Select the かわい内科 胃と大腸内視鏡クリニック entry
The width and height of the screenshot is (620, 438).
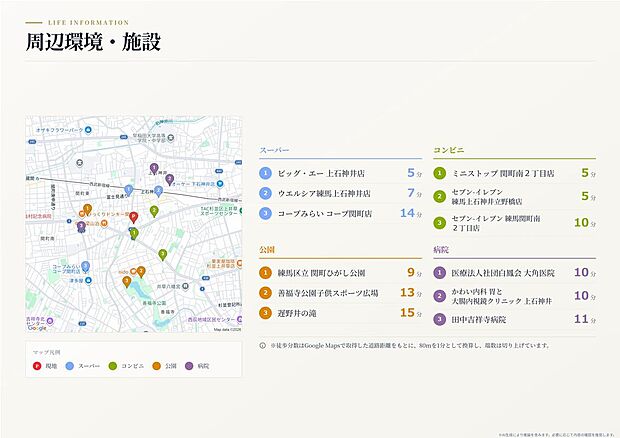[514, 296]
